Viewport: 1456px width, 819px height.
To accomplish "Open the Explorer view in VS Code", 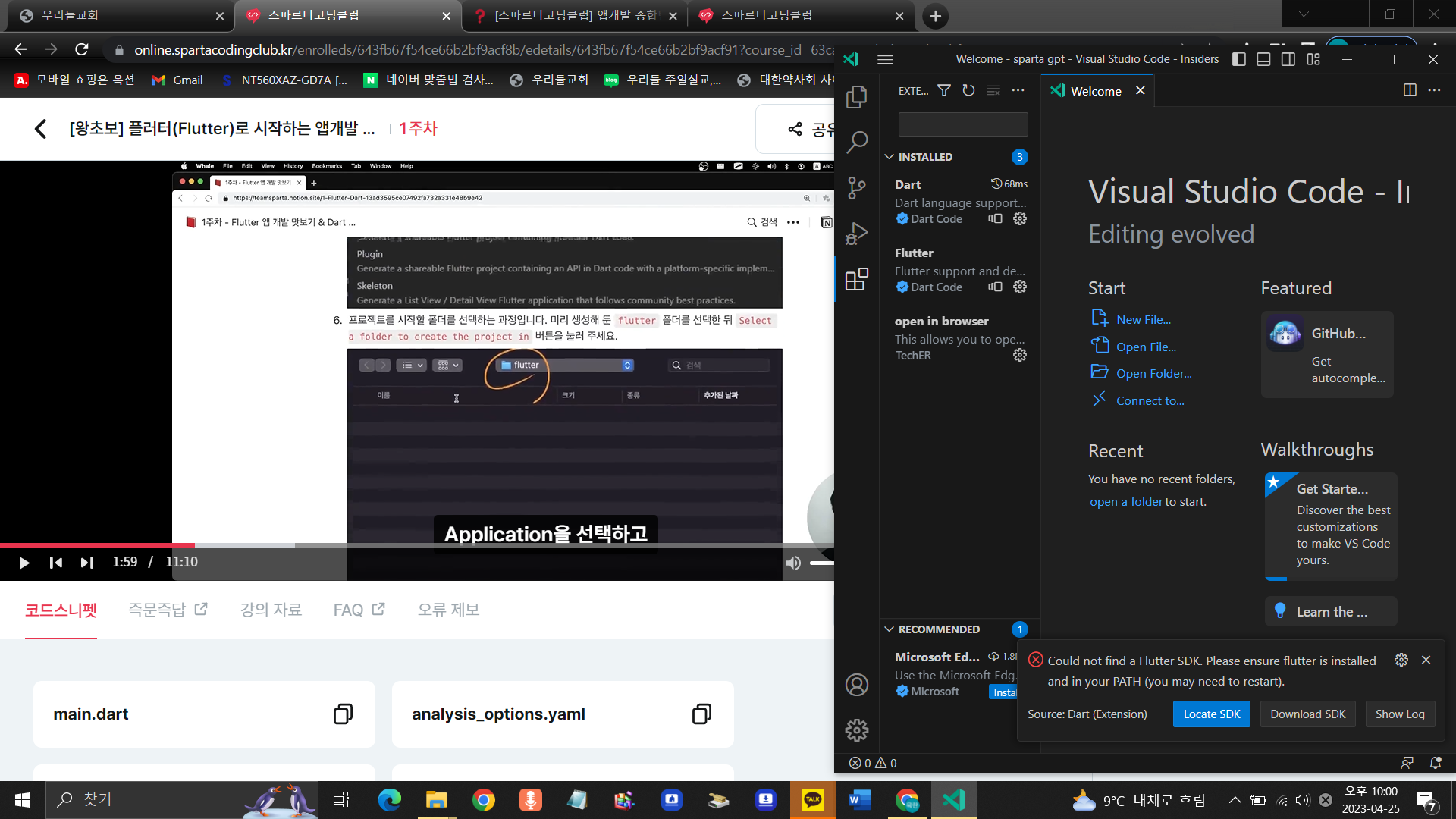I will [857, 96].
